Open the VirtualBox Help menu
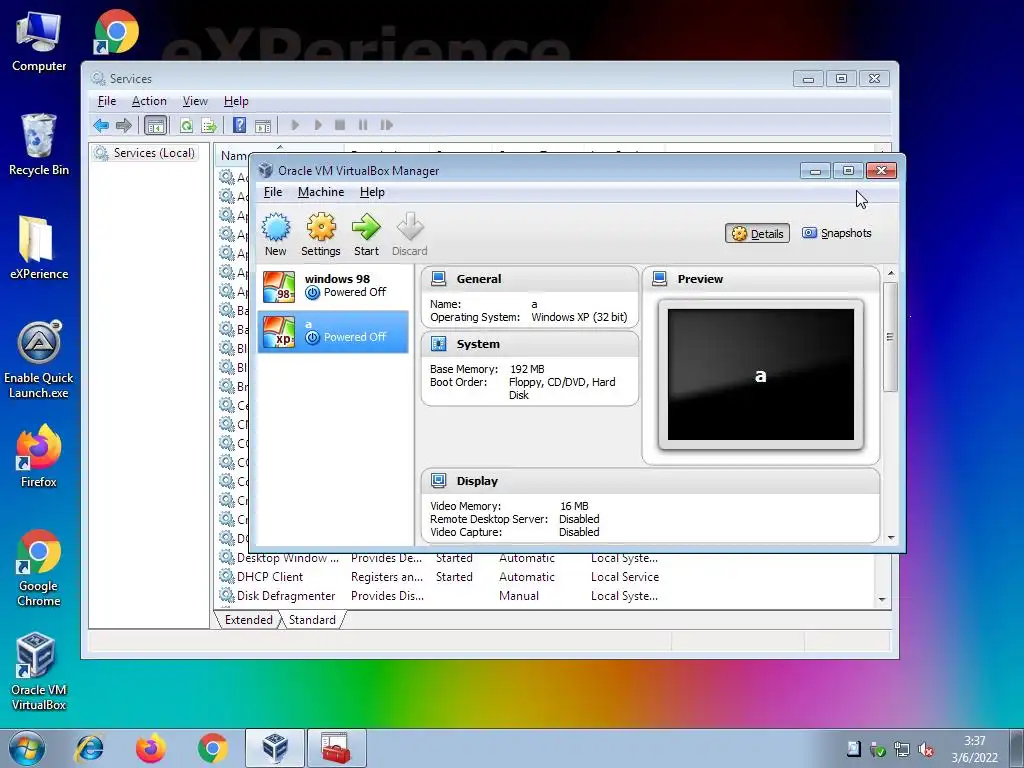 point(372,192)
